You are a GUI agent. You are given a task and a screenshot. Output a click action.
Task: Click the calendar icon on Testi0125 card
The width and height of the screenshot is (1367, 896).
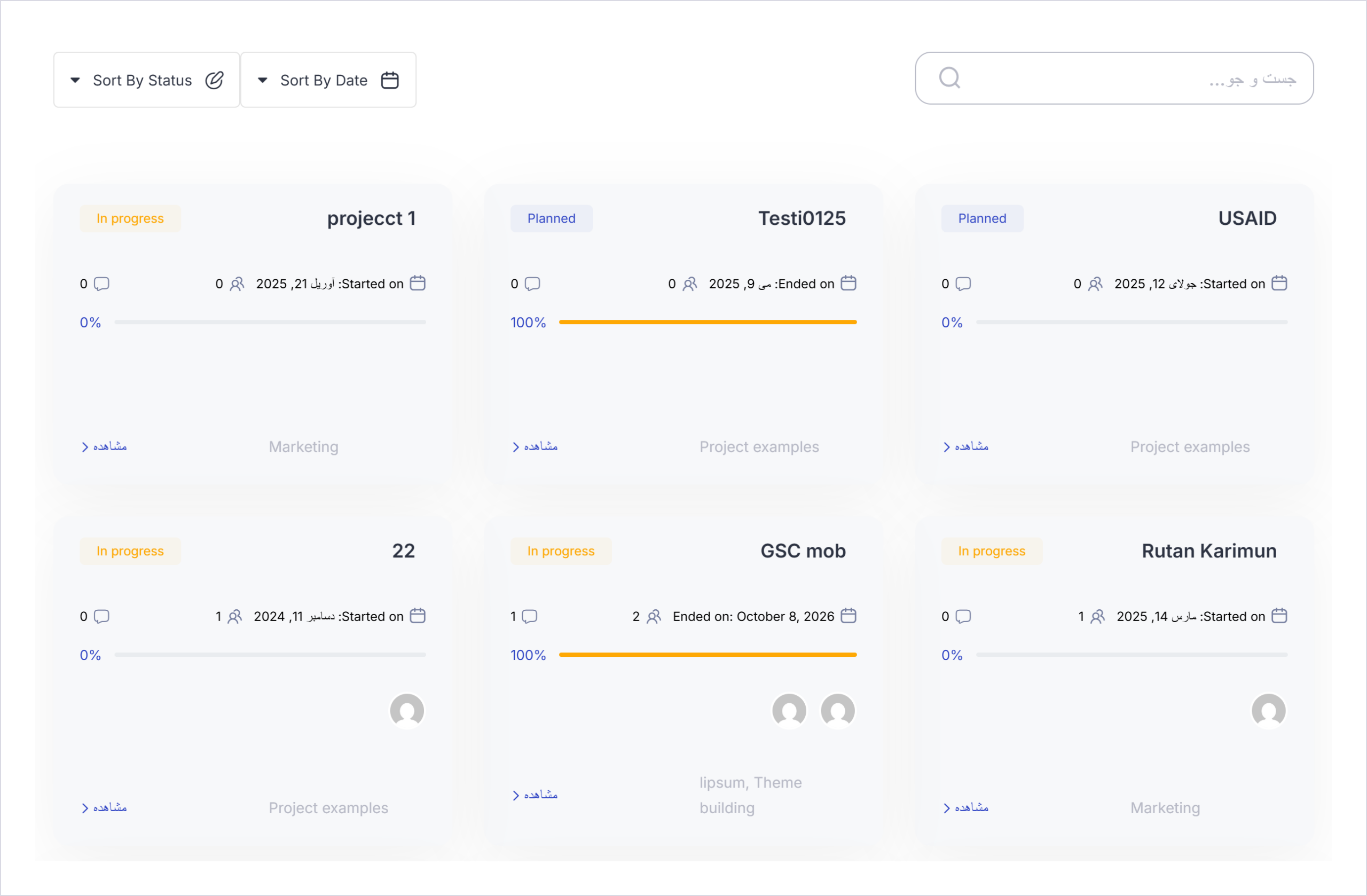click(849, 283)
